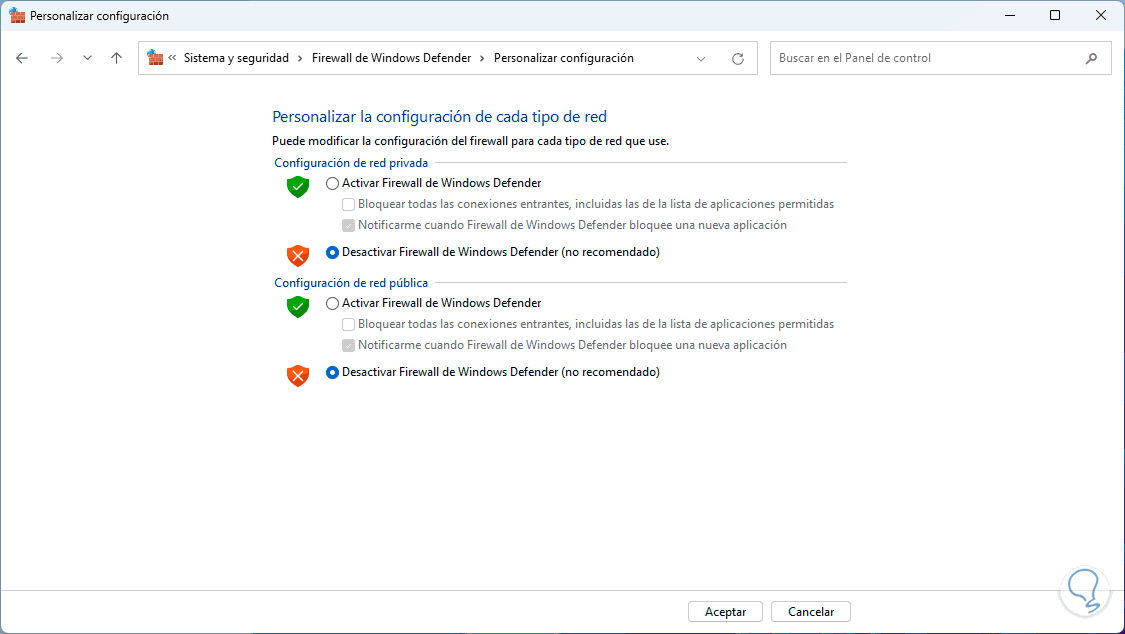1125x634 pixels.
Task: Expand the hidden breadcrumb chevrons in address bar
Action: point(172,58)
